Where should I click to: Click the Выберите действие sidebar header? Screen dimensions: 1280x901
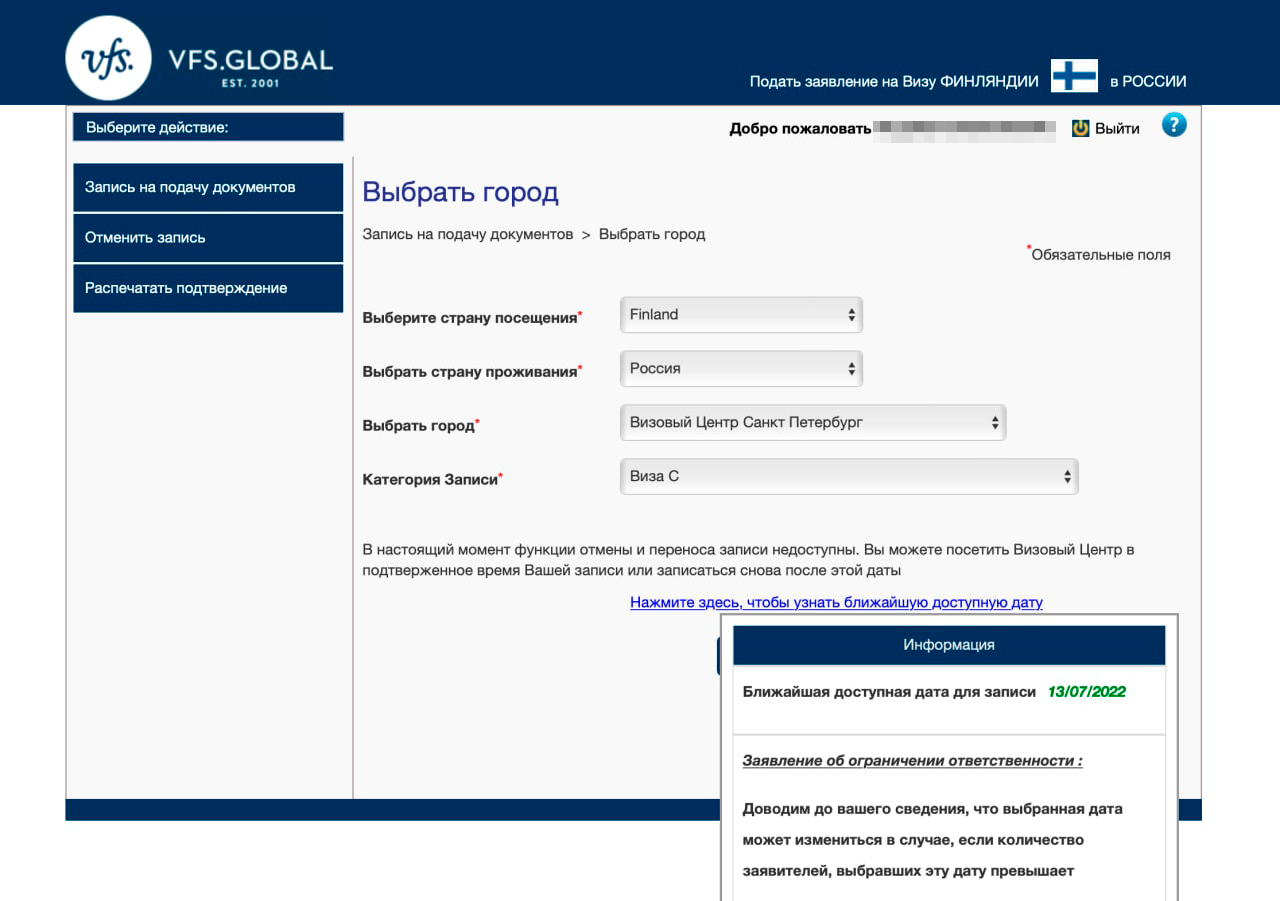(208, 127)
